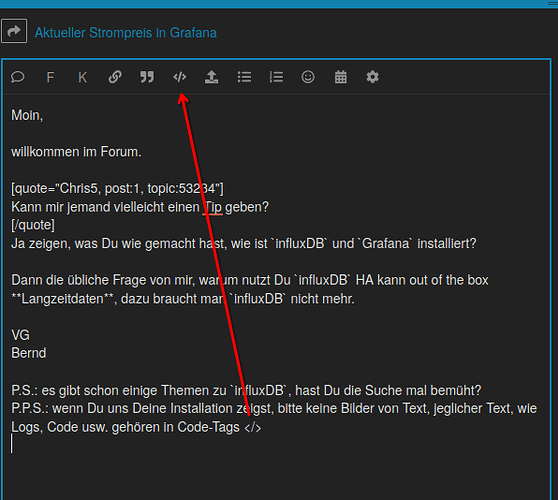Image resolution: width=558 pixels, height=500 pixels.
Task: Insert a date using the calendar icon
Action: click(341, 77)
